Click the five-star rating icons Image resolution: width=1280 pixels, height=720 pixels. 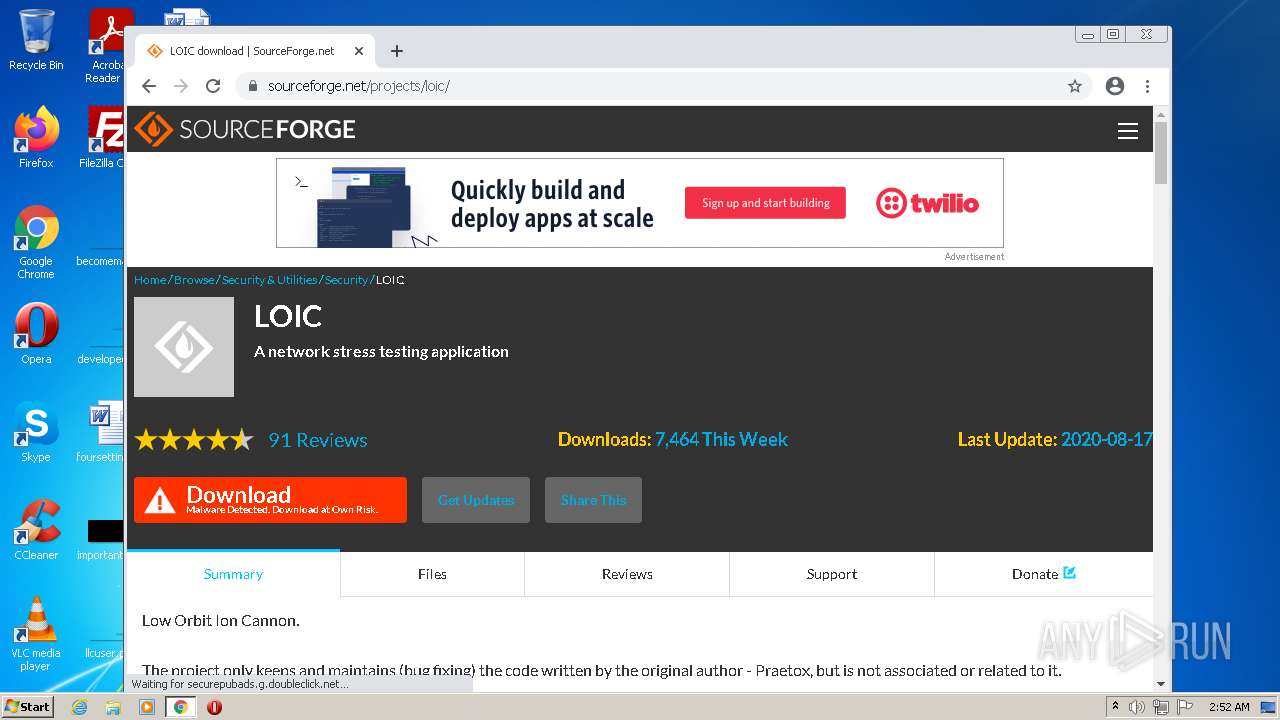coord(194,440)
